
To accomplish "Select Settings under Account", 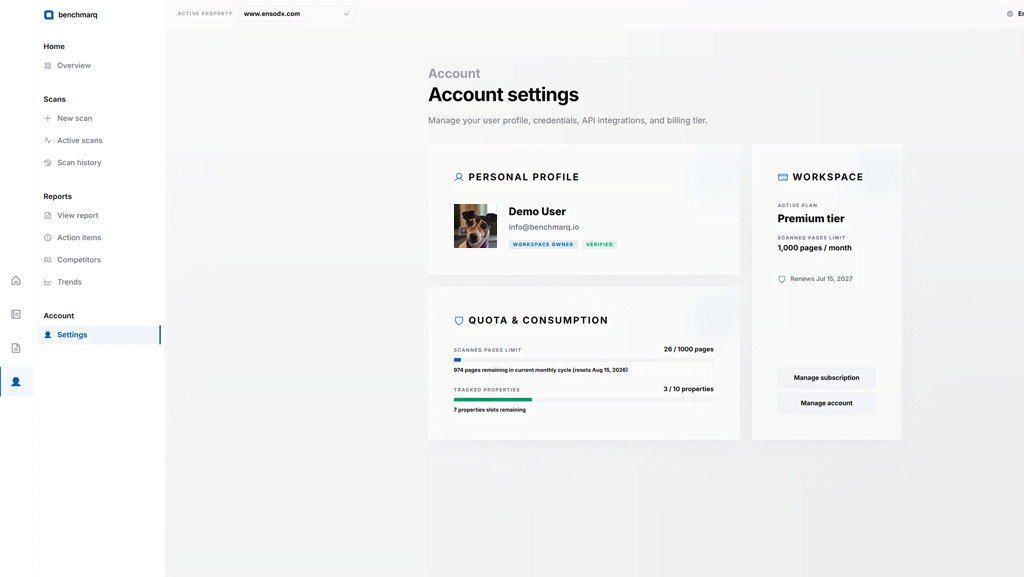I will (x=99, y=335).
